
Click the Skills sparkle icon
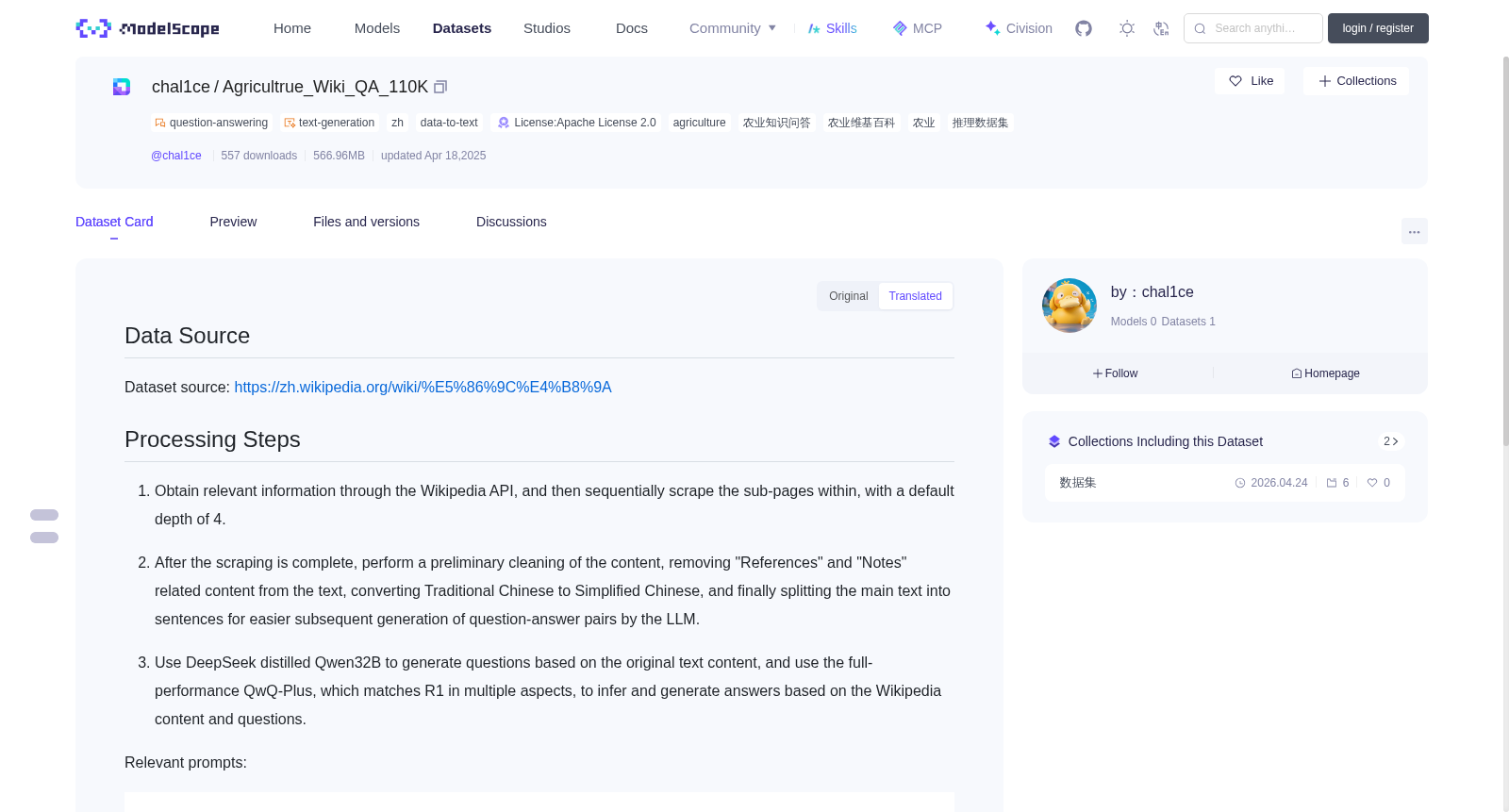[814, 28]
